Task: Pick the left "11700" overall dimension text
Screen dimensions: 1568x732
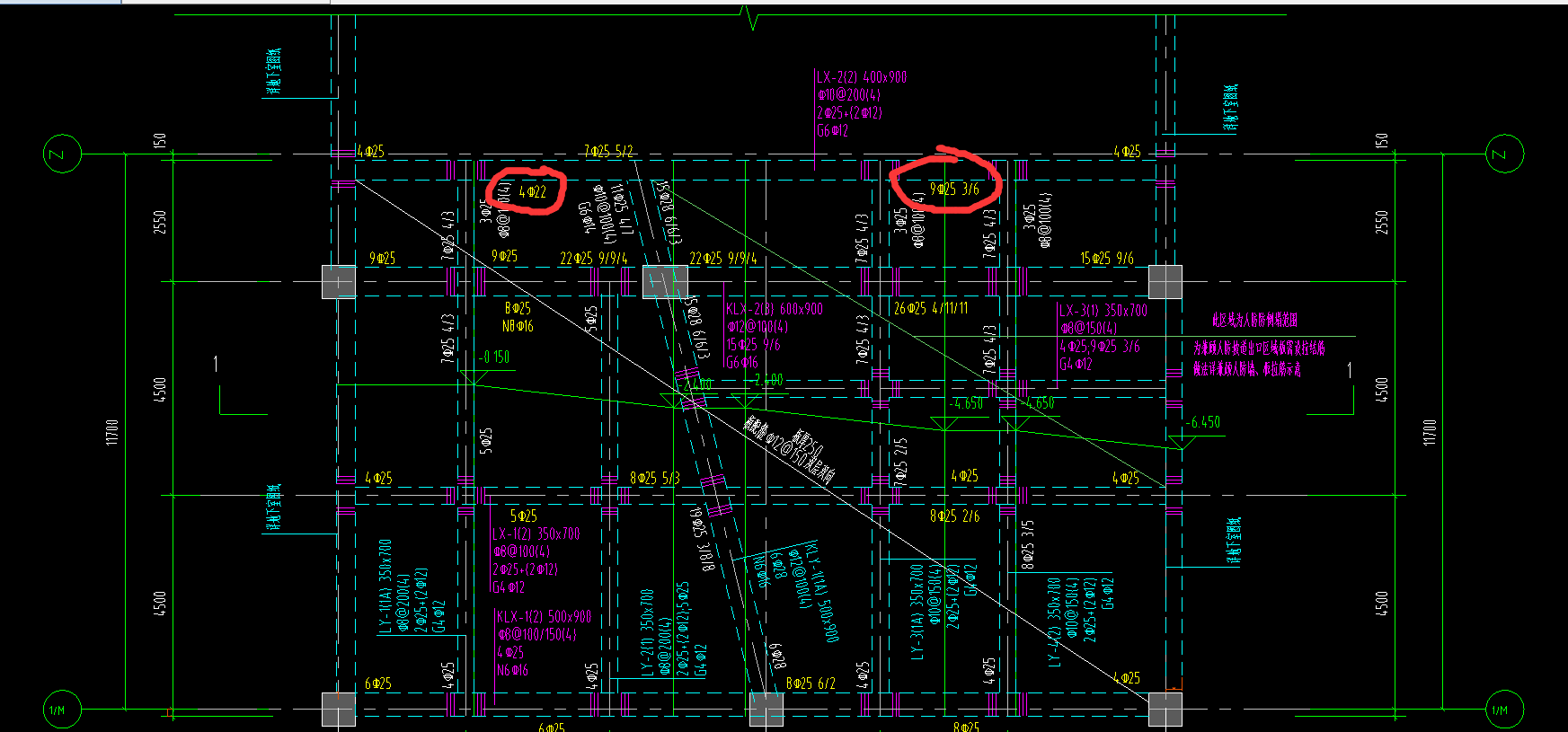Action: 112,431
